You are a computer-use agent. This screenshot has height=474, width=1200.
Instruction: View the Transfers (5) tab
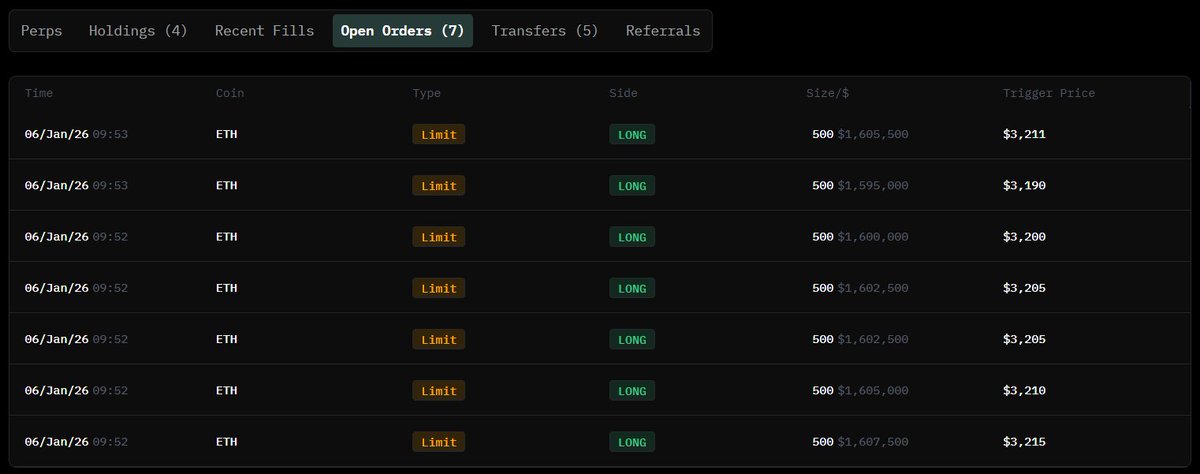pyautogui.click(x=545, y=31)
